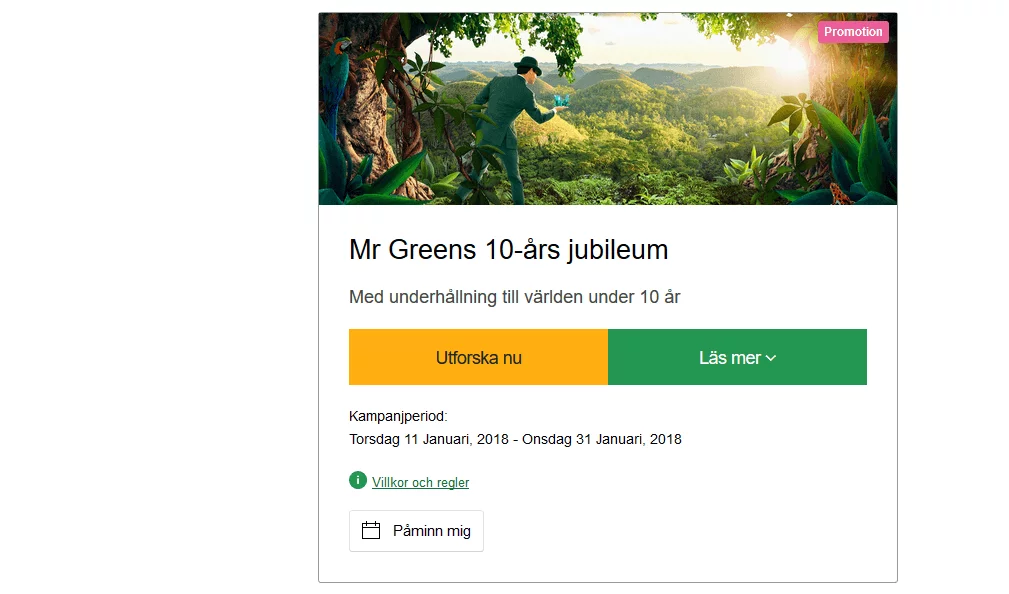Click the Kampanjperiod date text

515,438
